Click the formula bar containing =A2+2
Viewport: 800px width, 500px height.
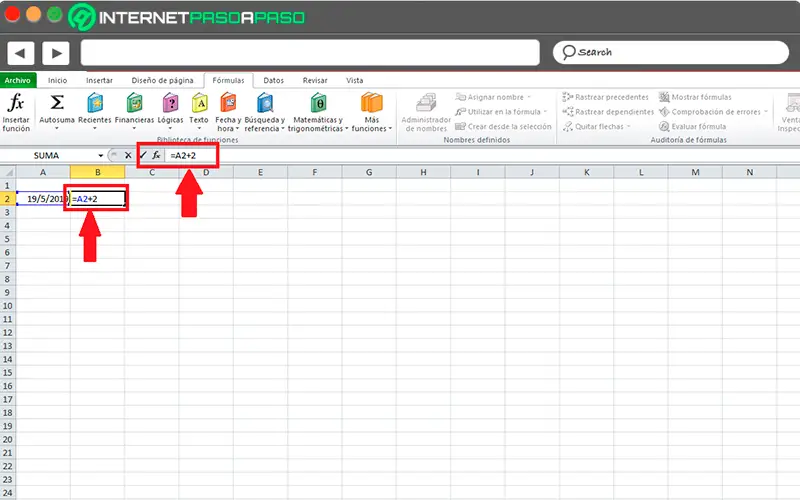click(x=480, y=156)
